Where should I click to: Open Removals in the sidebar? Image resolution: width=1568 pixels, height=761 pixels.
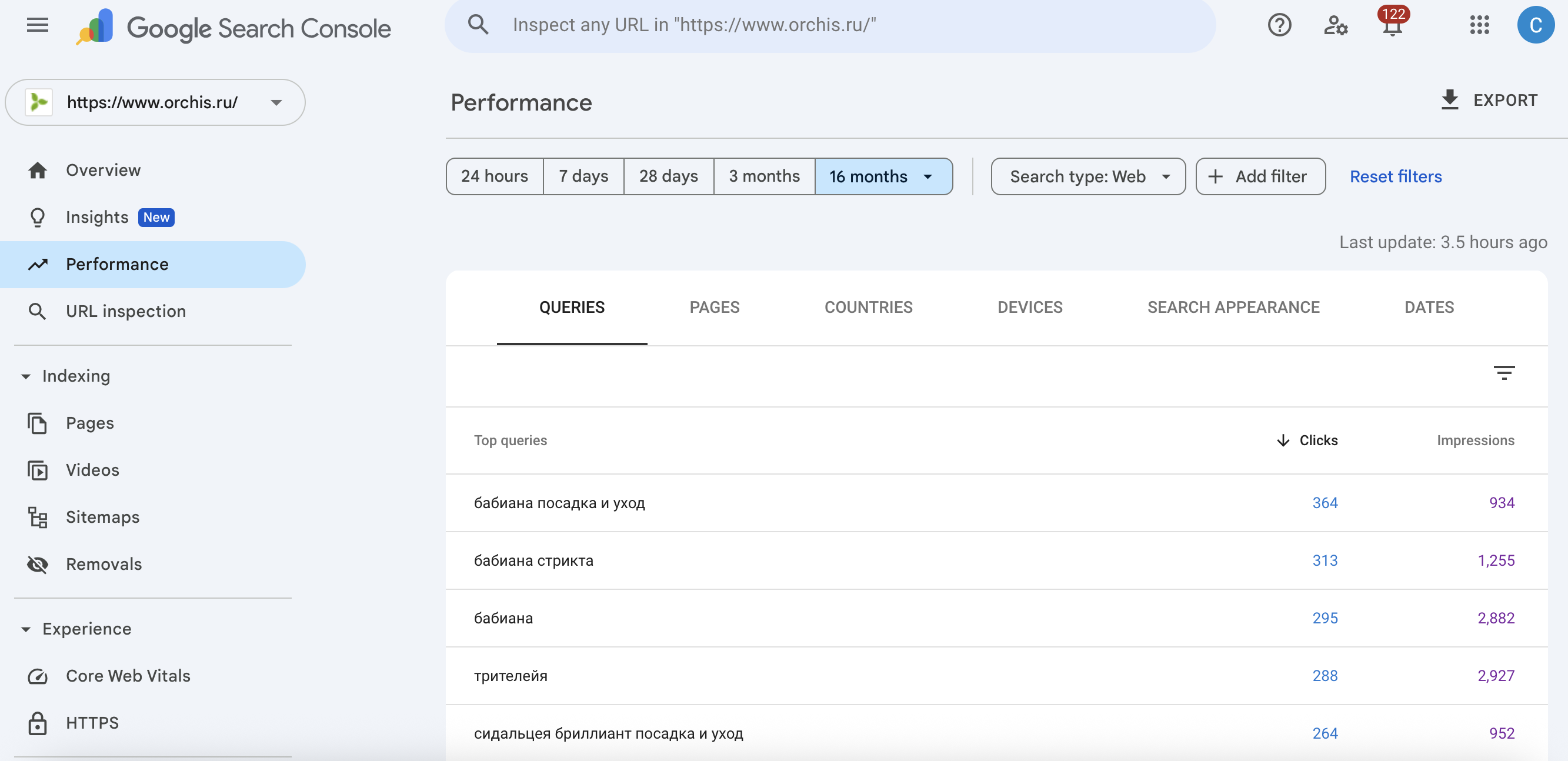pyautogui.click(x=104, y=564)
